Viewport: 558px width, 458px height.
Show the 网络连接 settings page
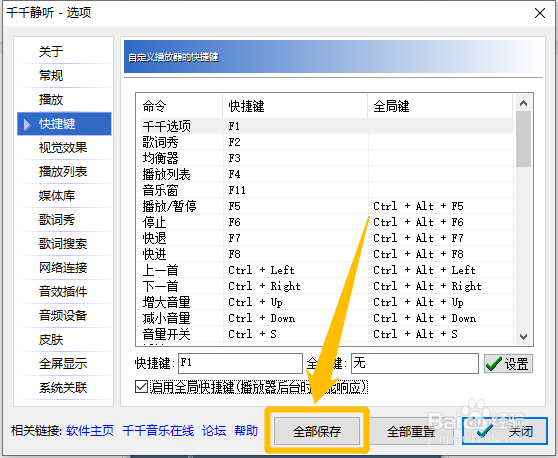63,268
